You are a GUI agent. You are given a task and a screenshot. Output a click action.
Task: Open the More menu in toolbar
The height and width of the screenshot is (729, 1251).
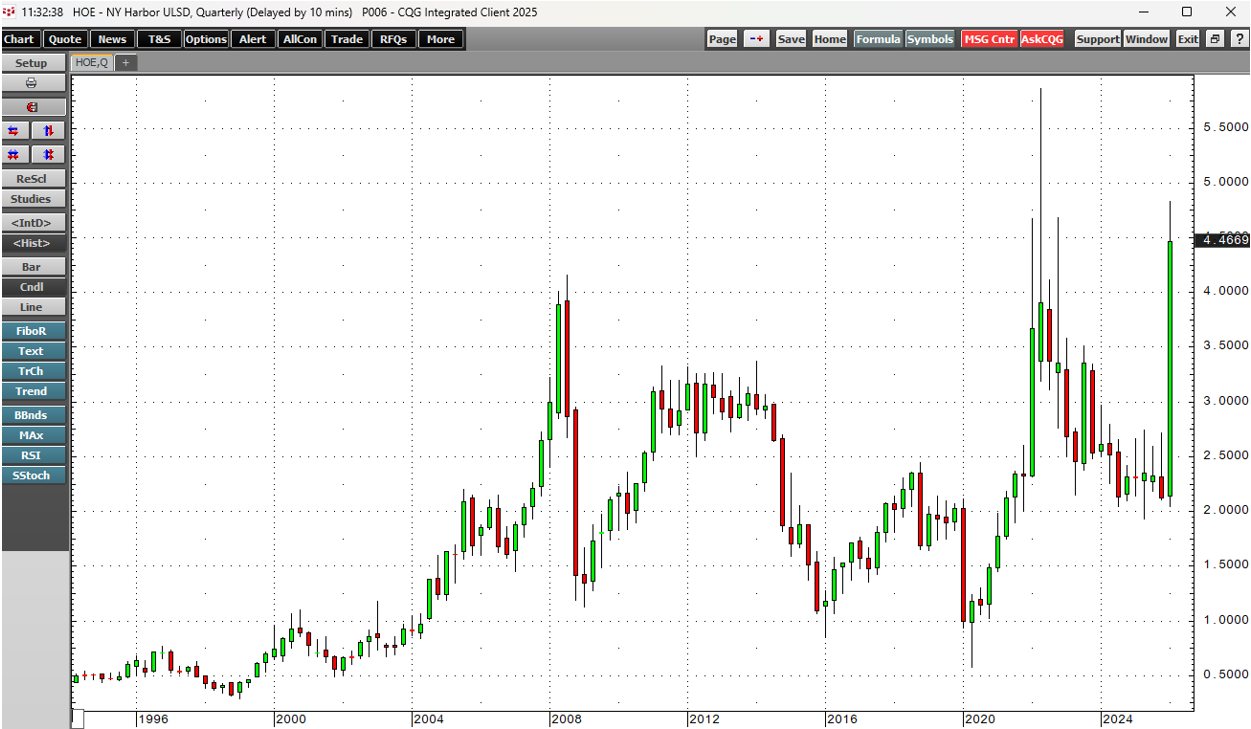click(440, 39)
